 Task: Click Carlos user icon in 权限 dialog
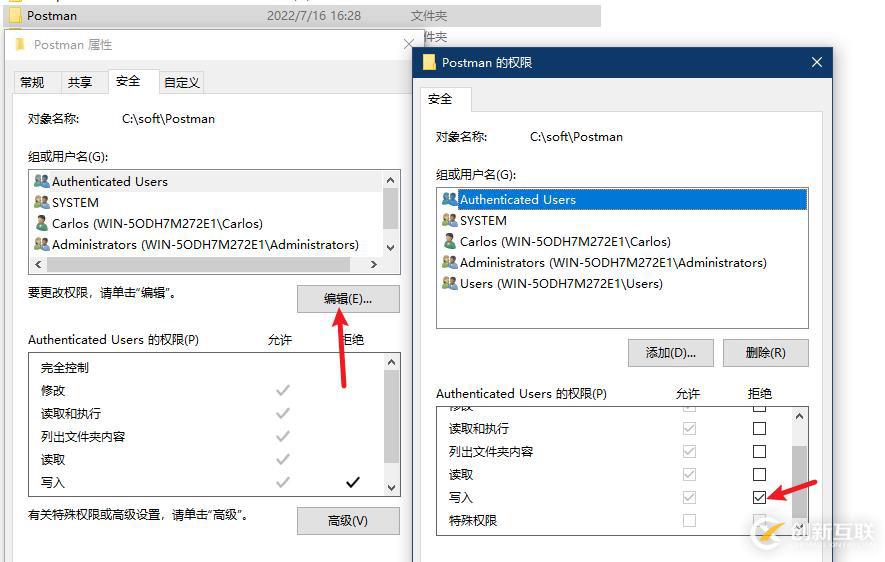450,241
